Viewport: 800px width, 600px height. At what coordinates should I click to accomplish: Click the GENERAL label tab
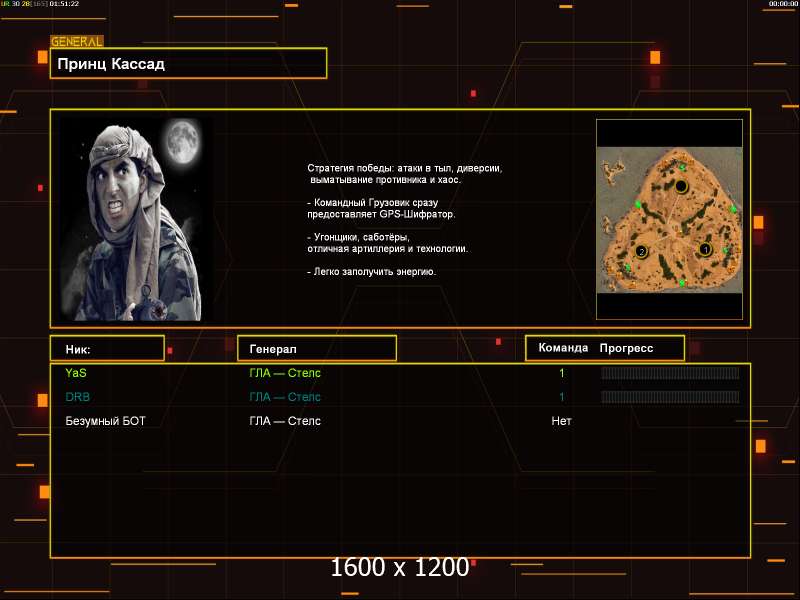coord(76,42)
